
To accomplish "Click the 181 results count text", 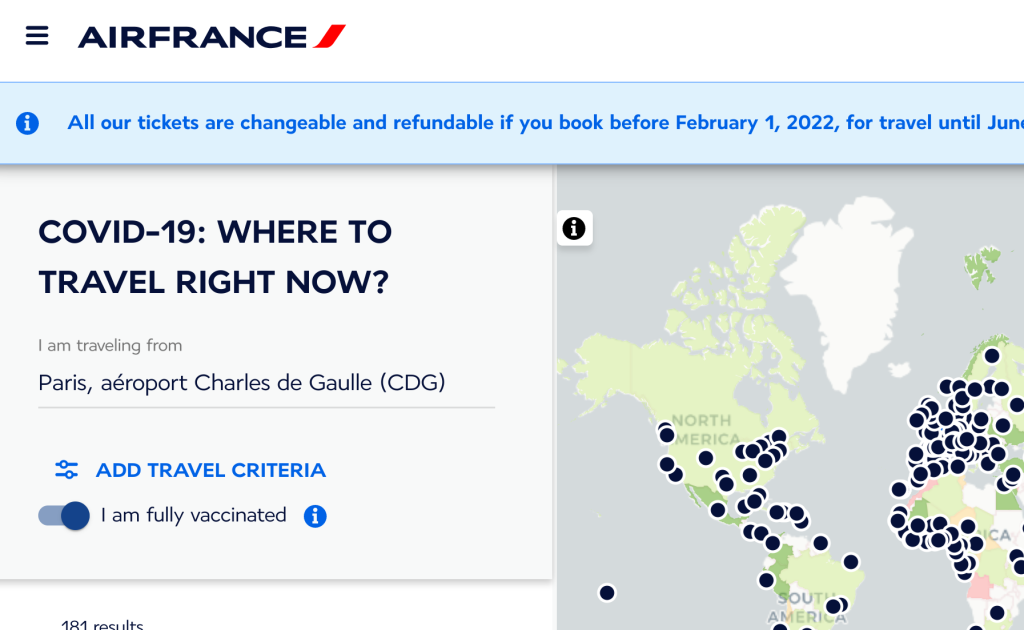I will 102,625.
